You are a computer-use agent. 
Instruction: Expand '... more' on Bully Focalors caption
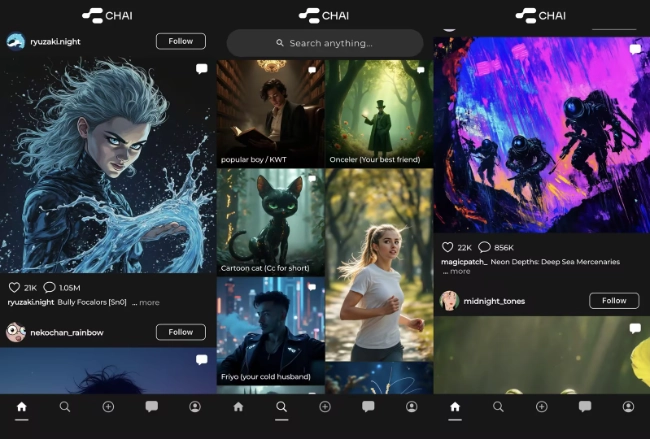click(146, 302)
